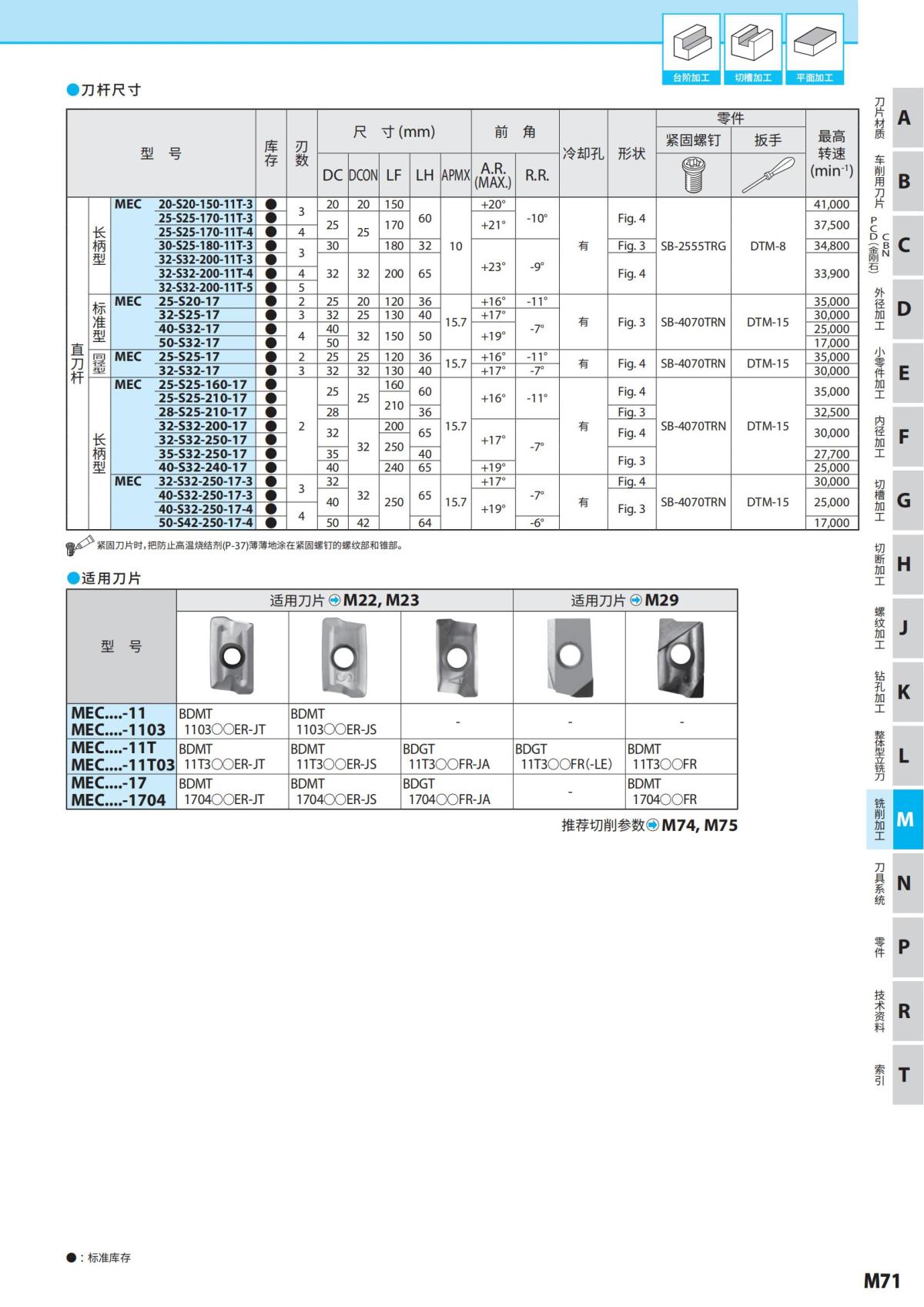Click stock dot for 40-S32-240-17
Image resolution: width=924 pixels, height=1307 pixels.
click(x=271, y=468)
